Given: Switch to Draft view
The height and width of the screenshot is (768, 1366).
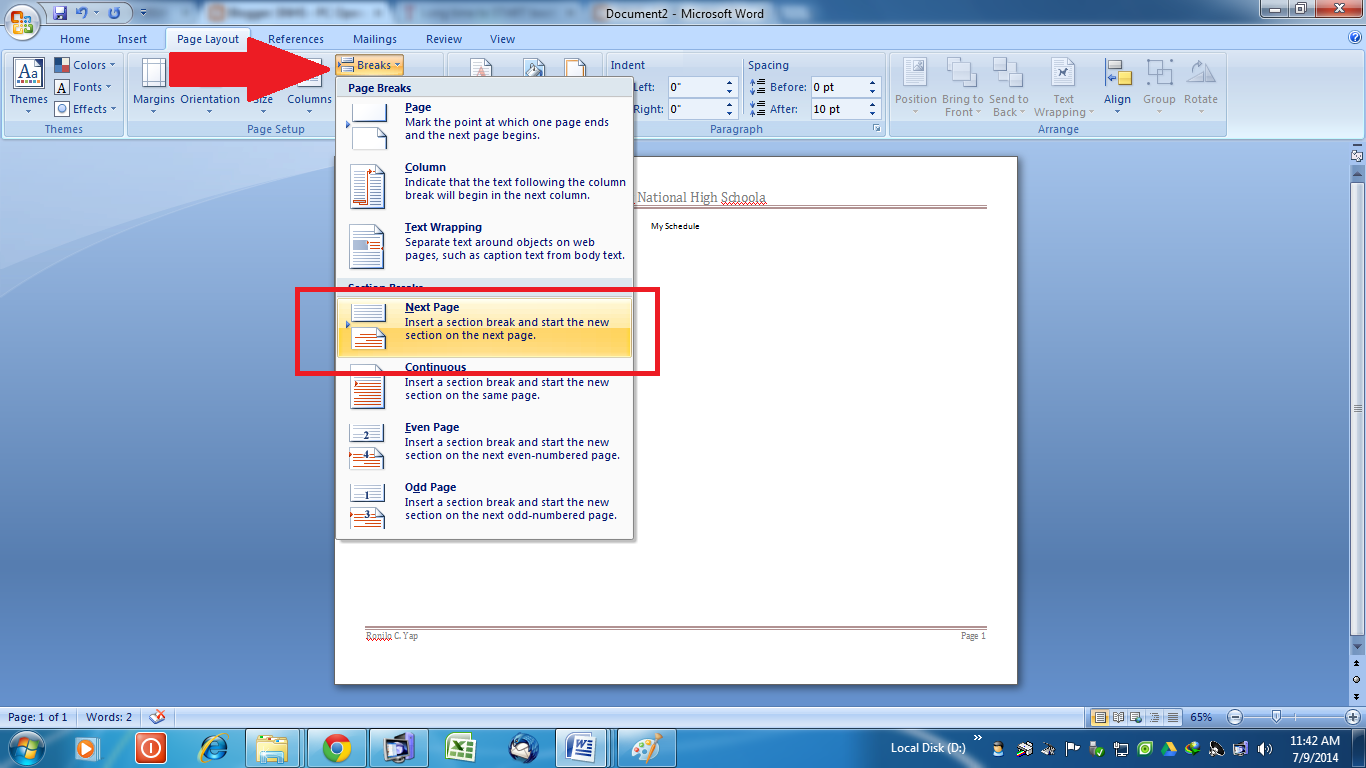Looking at the screenshot, I should (x=1173, y=717).
